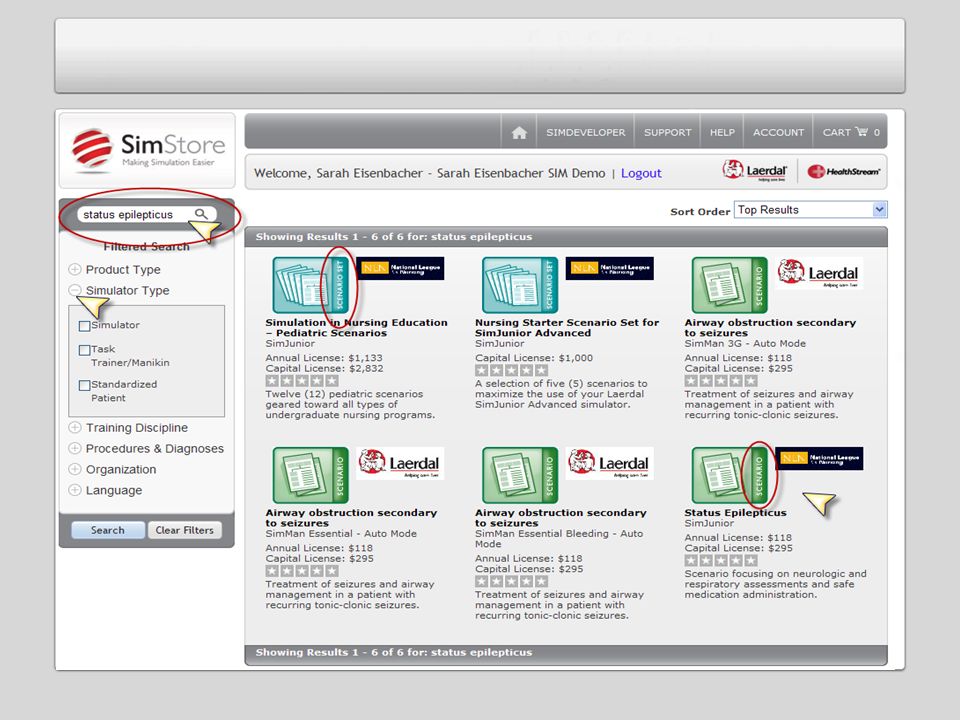This screenshot has width=960, height=720.
Task: Click NLN logo beside Pediatric Scenarios
Action: click(x=400, y=268)
